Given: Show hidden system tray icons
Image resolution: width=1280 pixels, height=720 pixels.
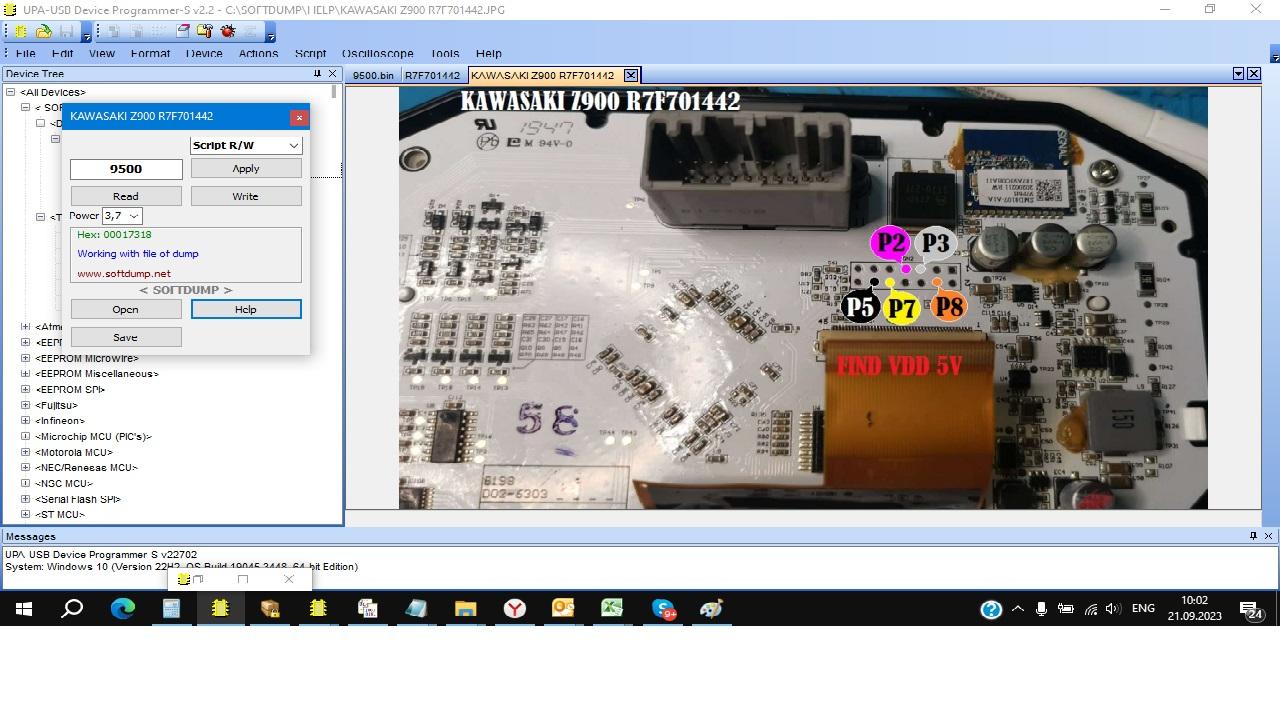Looking at the screenshot, I should [x=1017, y=609].
